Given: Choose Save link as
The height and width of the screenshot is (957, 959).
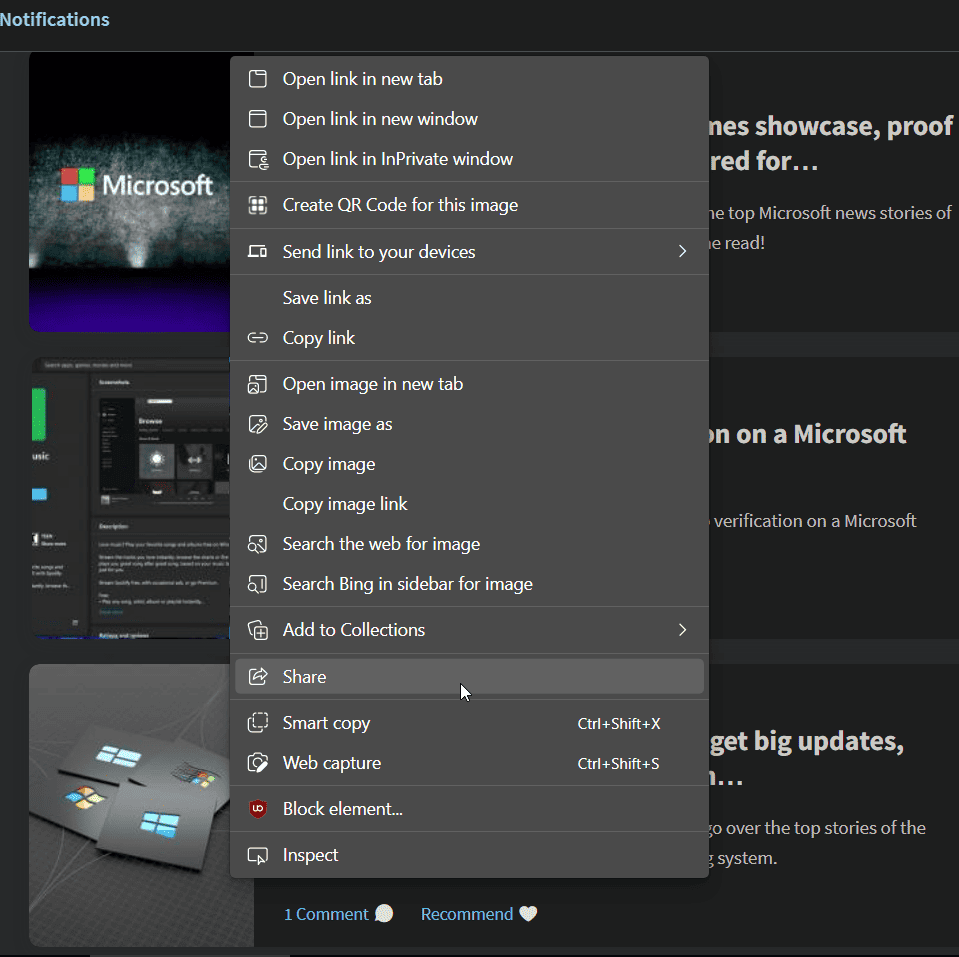Looking at the screenshot, I should pos(469,298).
